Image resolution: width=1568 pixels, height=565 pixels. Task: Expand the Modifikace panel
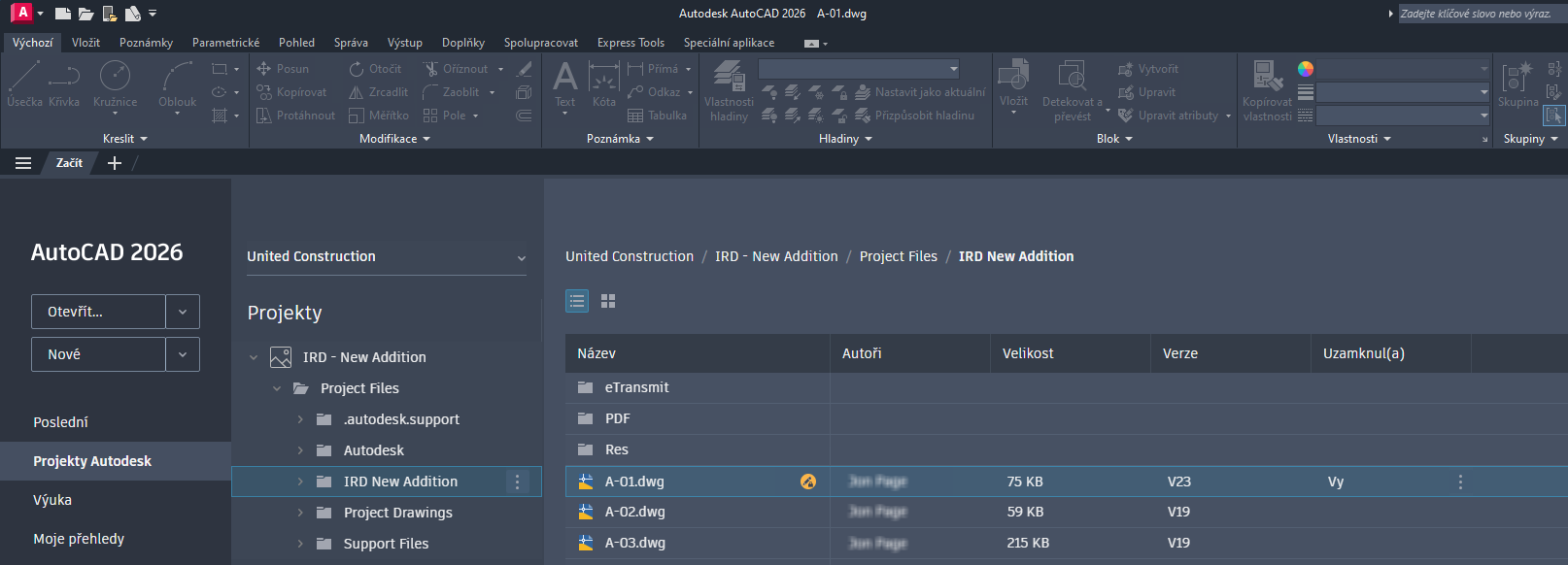[x=394, y=139]
